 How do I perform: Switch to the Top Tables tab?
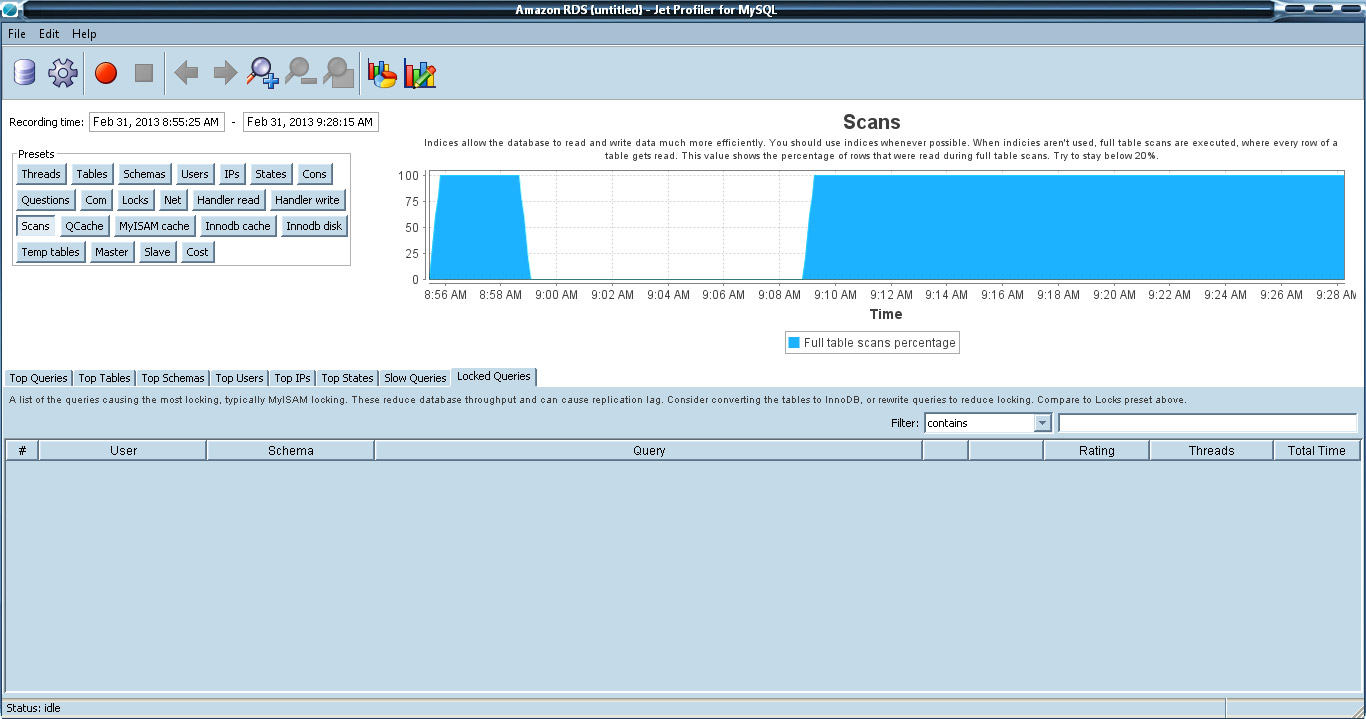click(104, 378)
